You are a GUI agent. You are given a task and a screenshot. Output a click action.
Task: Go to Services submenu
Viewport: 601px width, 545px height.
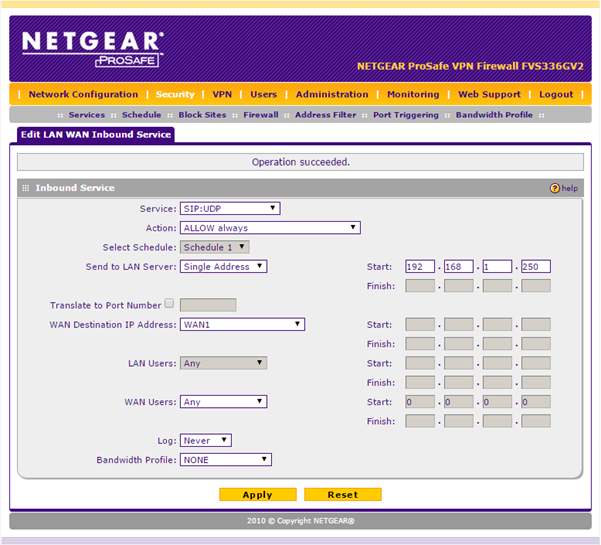87,115
